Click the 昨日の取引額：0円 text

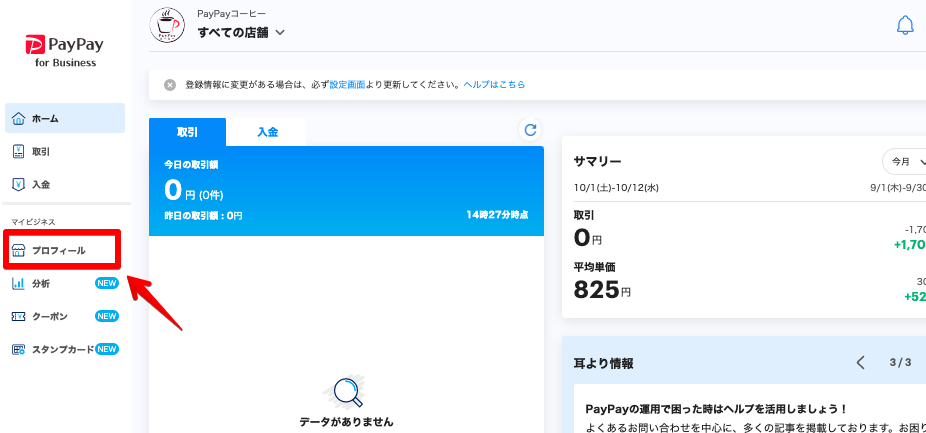pyautogui.click(x=203, y=216)
